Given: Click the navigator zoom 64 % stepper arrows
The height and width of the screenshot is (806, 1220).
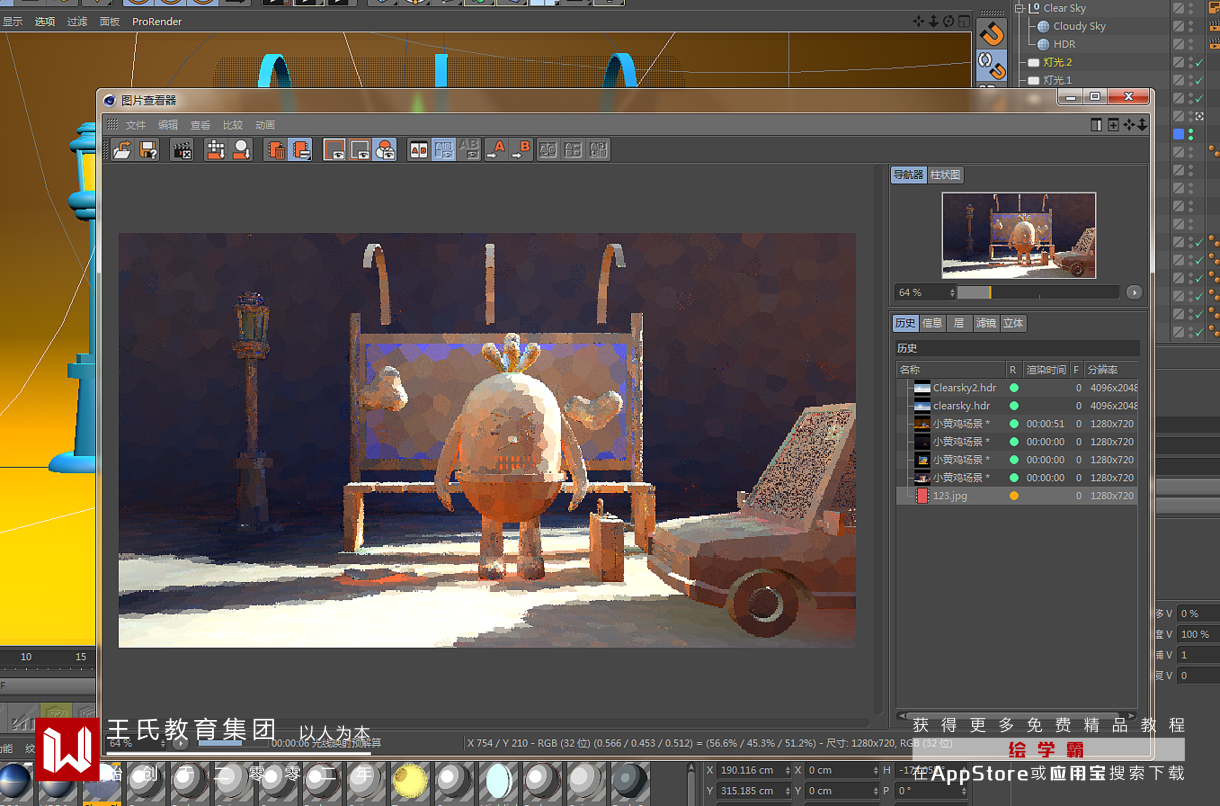Looking at the screenshot, I should click(x=951, y=293).
